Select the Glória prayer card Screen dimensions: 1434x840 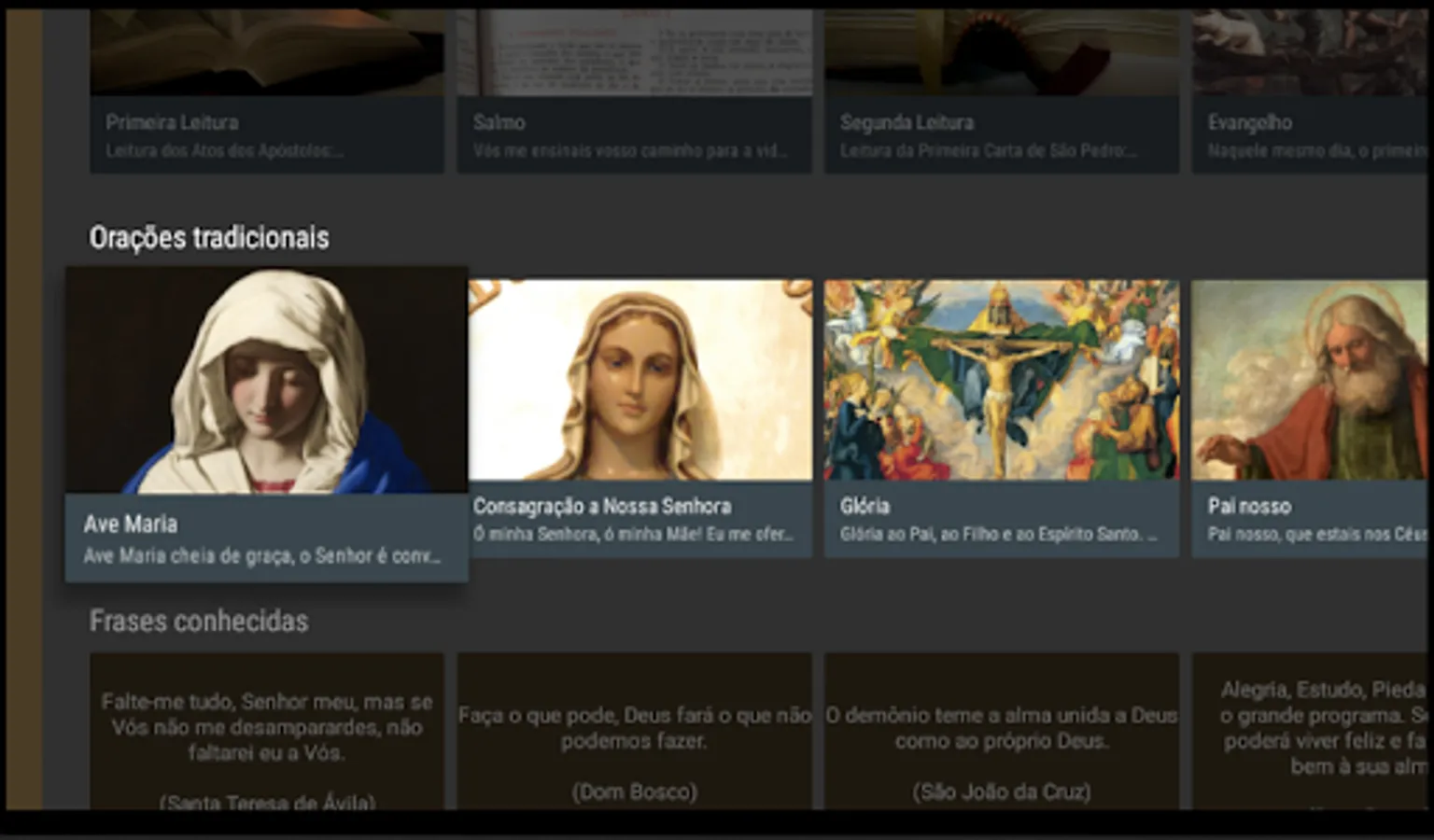[x=1001, y=418]
